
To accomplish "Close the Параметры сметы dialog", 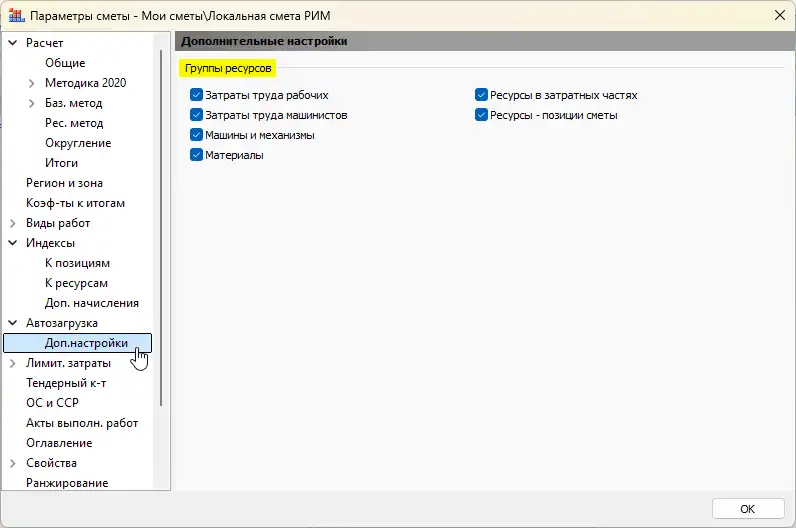I will [778, 15].
